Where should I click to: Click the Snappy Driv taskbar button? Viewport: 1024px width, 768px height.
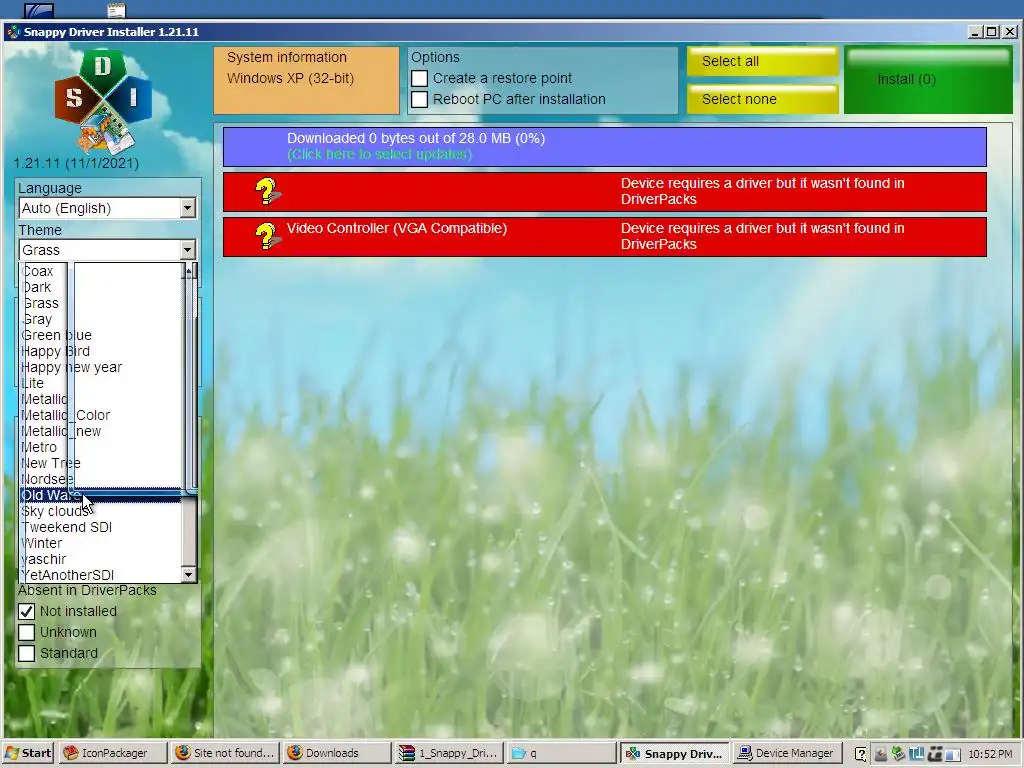tap(674, 753)
